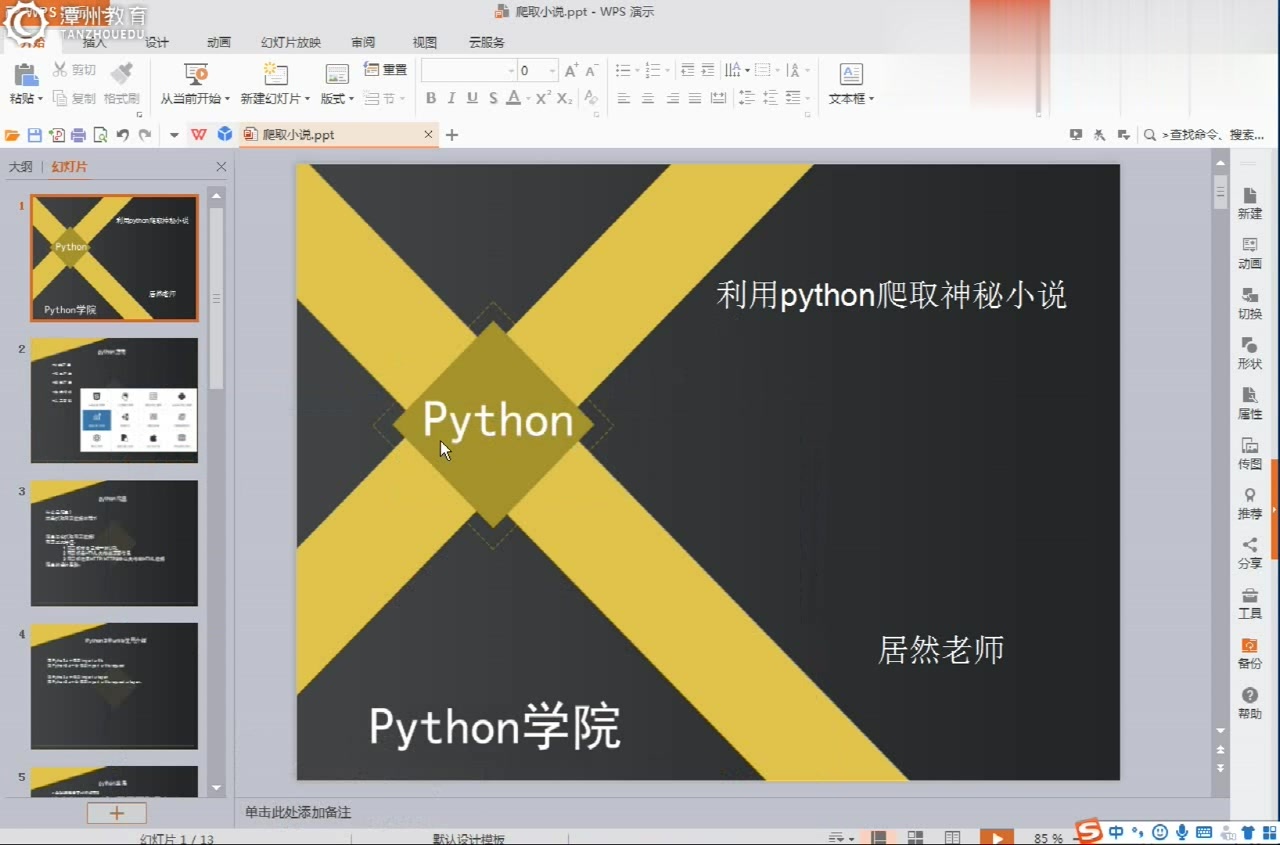The height and width of the screenshot is (845, 1280).
Task: Decrease font size with A- icon
Action: (591, 70)
